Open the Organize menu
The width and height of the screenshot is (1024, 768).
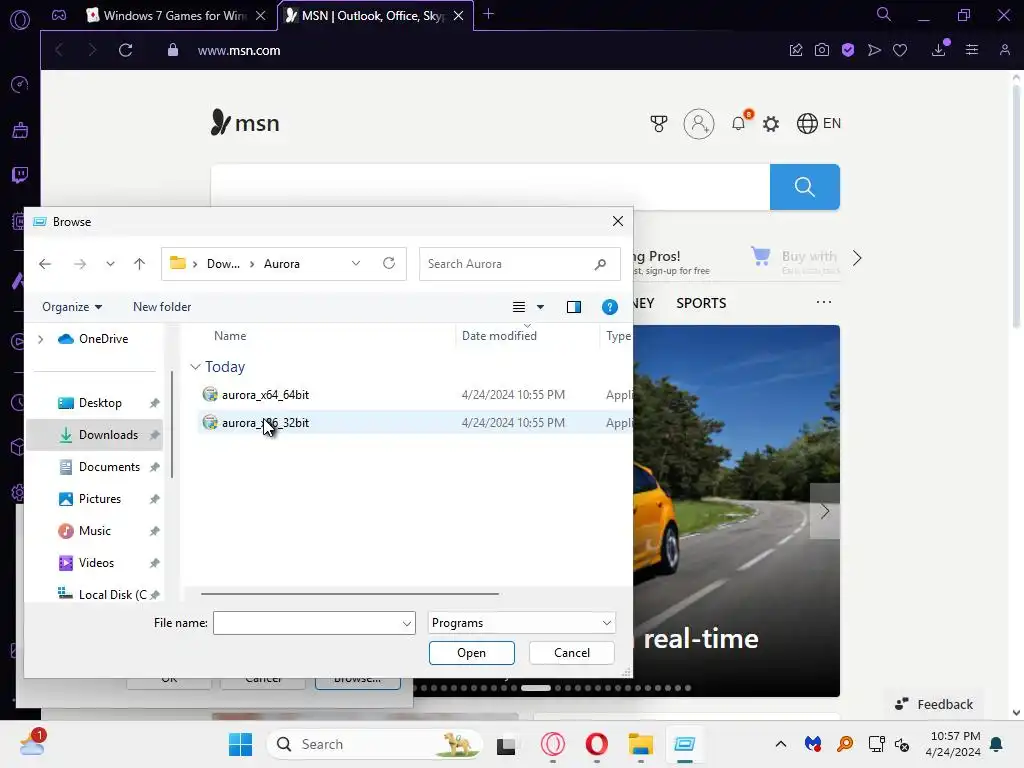pyautogui.click(x=72, y=307)
